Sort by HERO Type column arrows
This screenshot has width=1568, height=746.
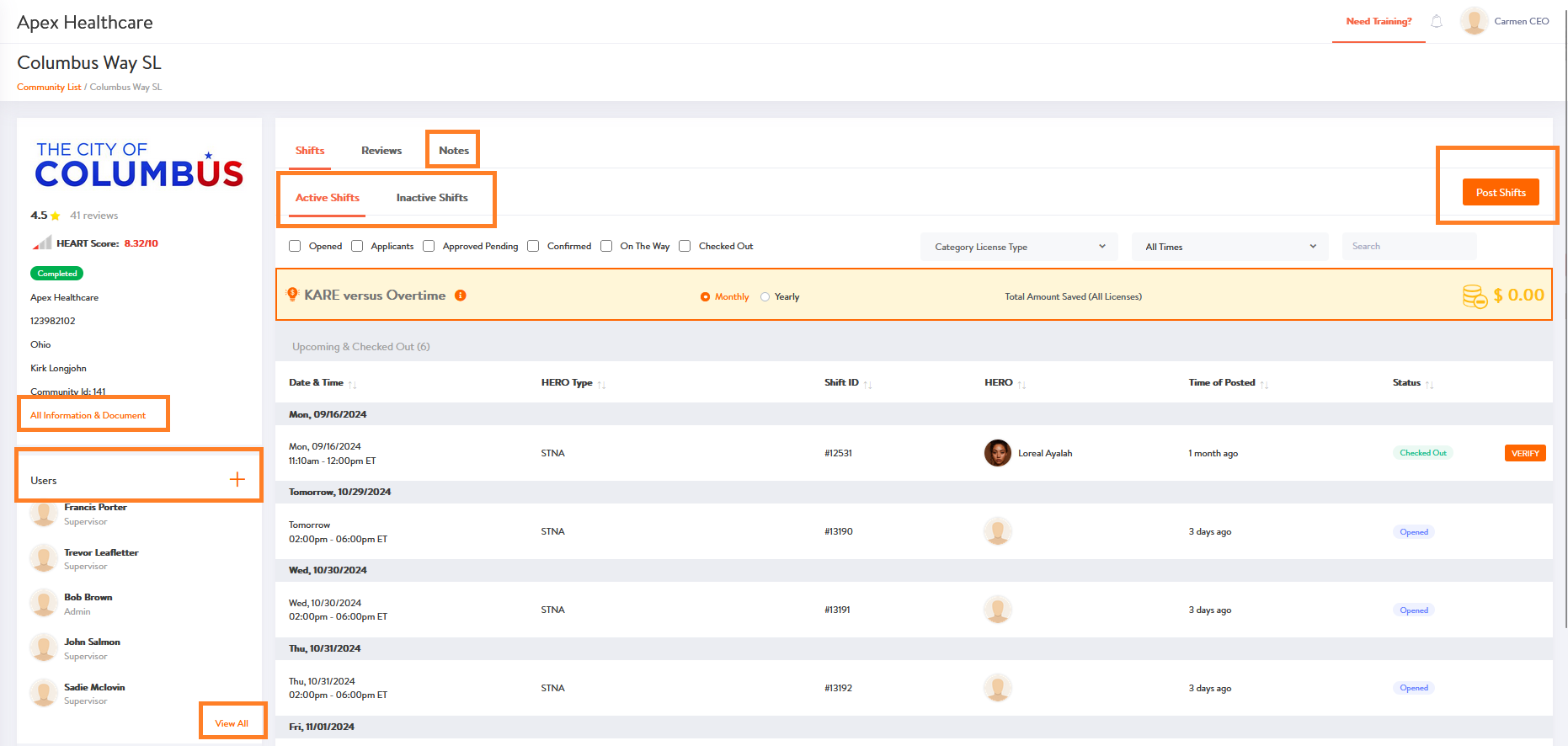click(602, 384)
